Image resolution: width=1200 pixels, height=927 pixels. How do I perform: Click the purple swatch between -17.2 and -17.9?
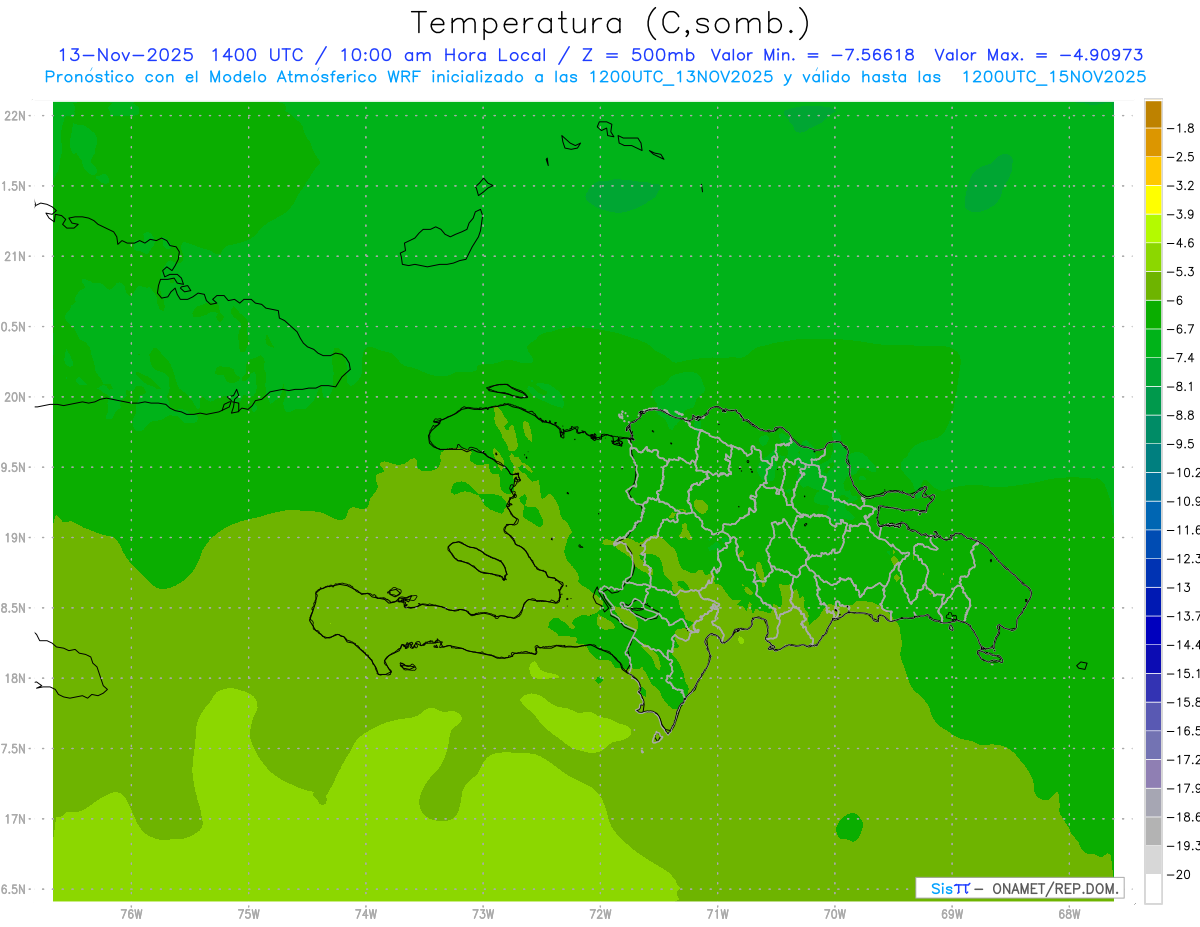coord(1153,774)
